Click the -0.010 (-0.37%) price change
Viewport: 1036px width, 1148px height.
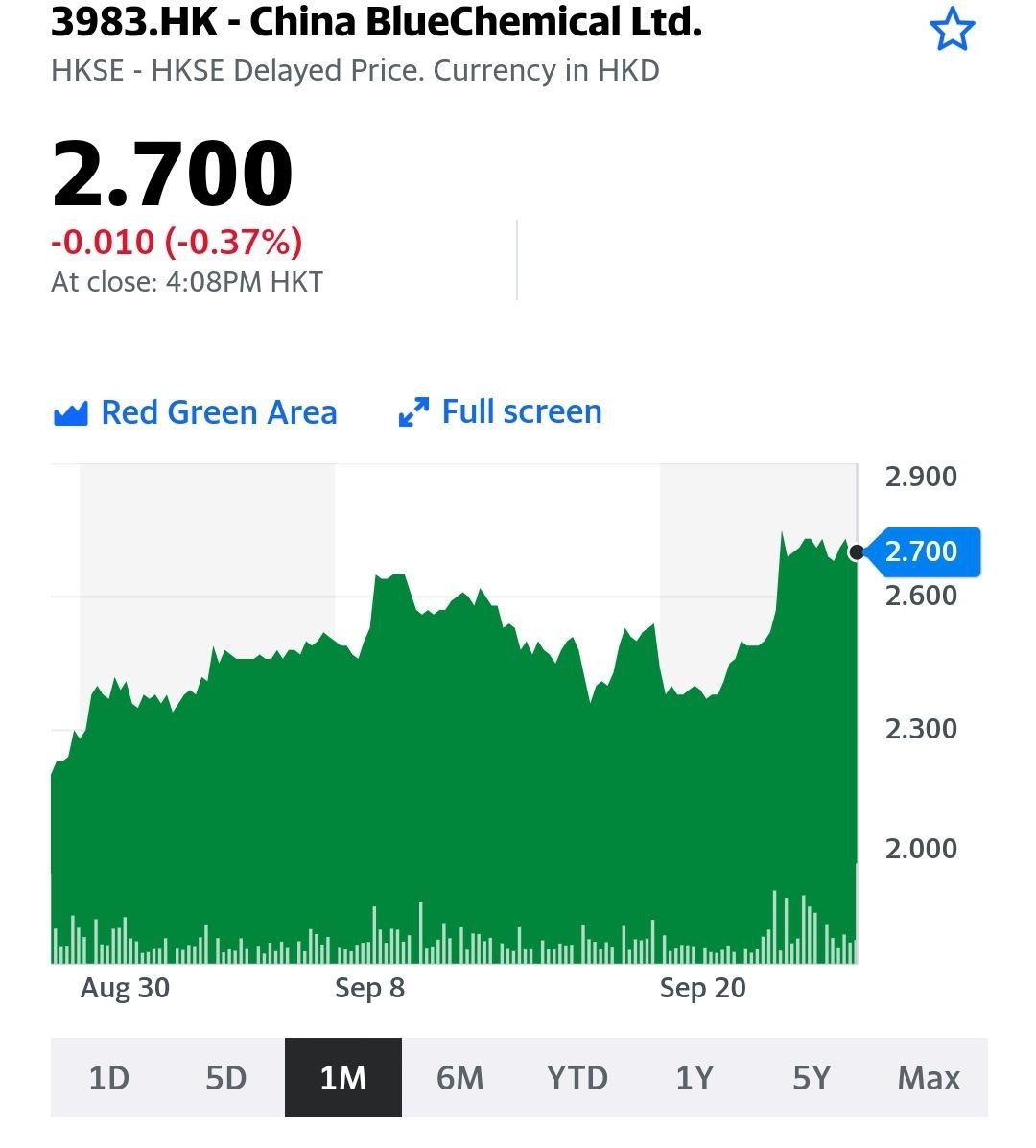pyautogui.click(x=177, y=242)
